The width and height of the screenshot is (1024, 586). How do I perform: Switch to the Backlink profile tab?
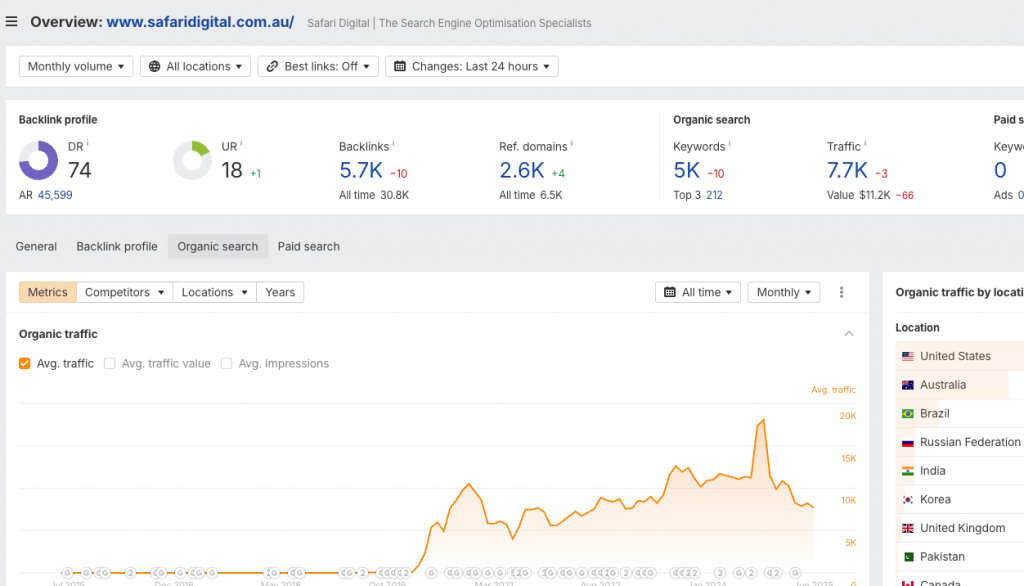tap(117, 246)
